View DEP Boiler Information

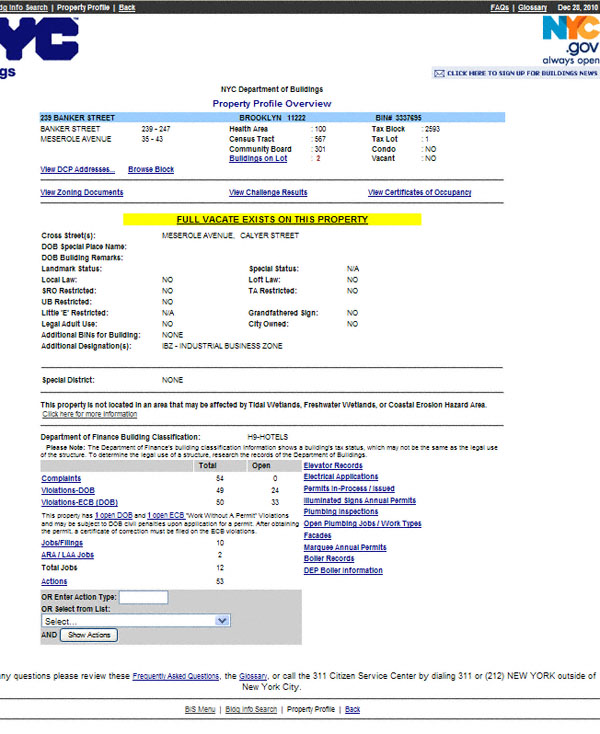click(343, 570)
